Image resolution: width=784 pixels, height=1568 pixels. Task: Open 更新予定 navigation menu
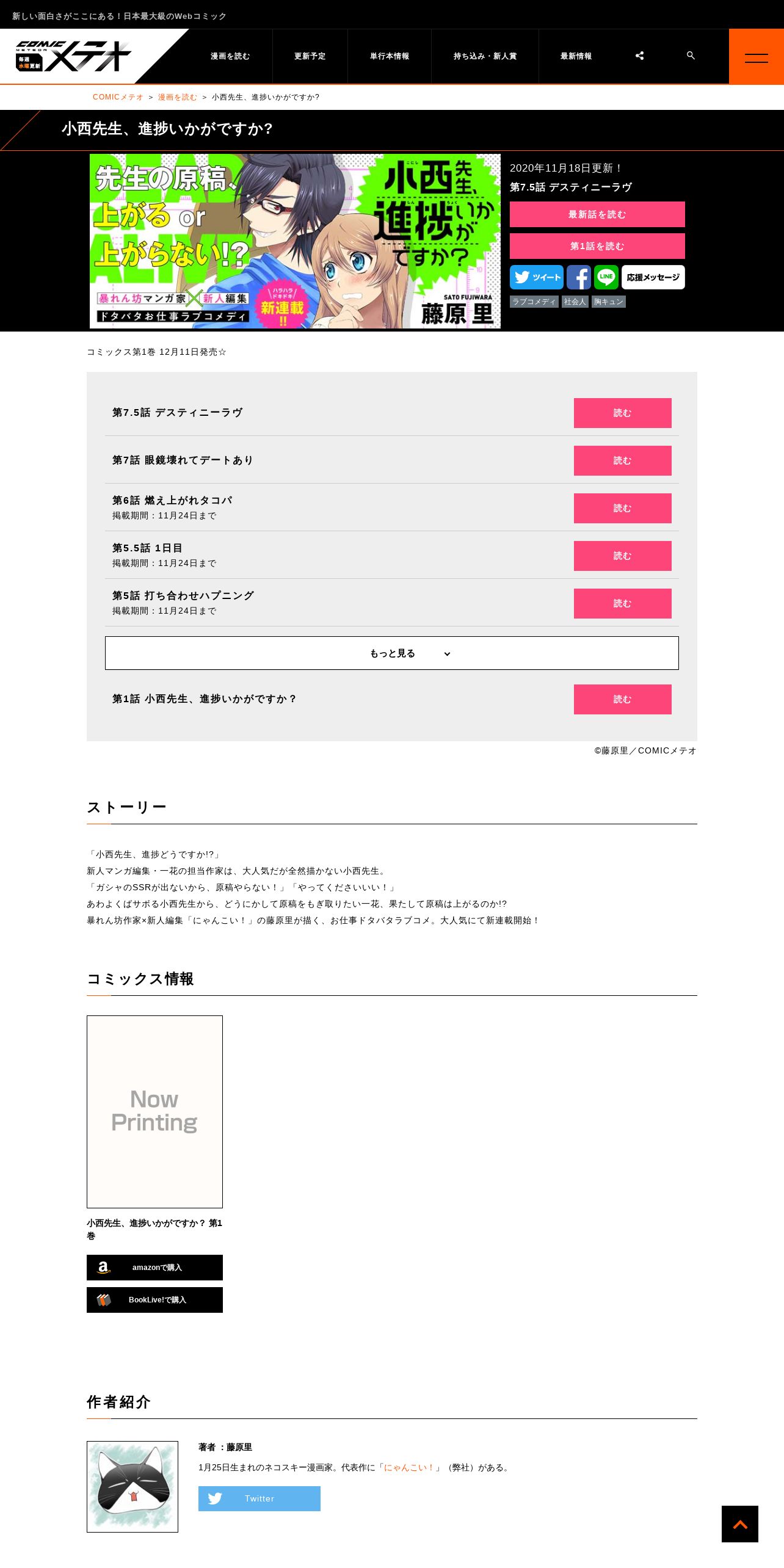pyautogui.click(x=310, y=56)
